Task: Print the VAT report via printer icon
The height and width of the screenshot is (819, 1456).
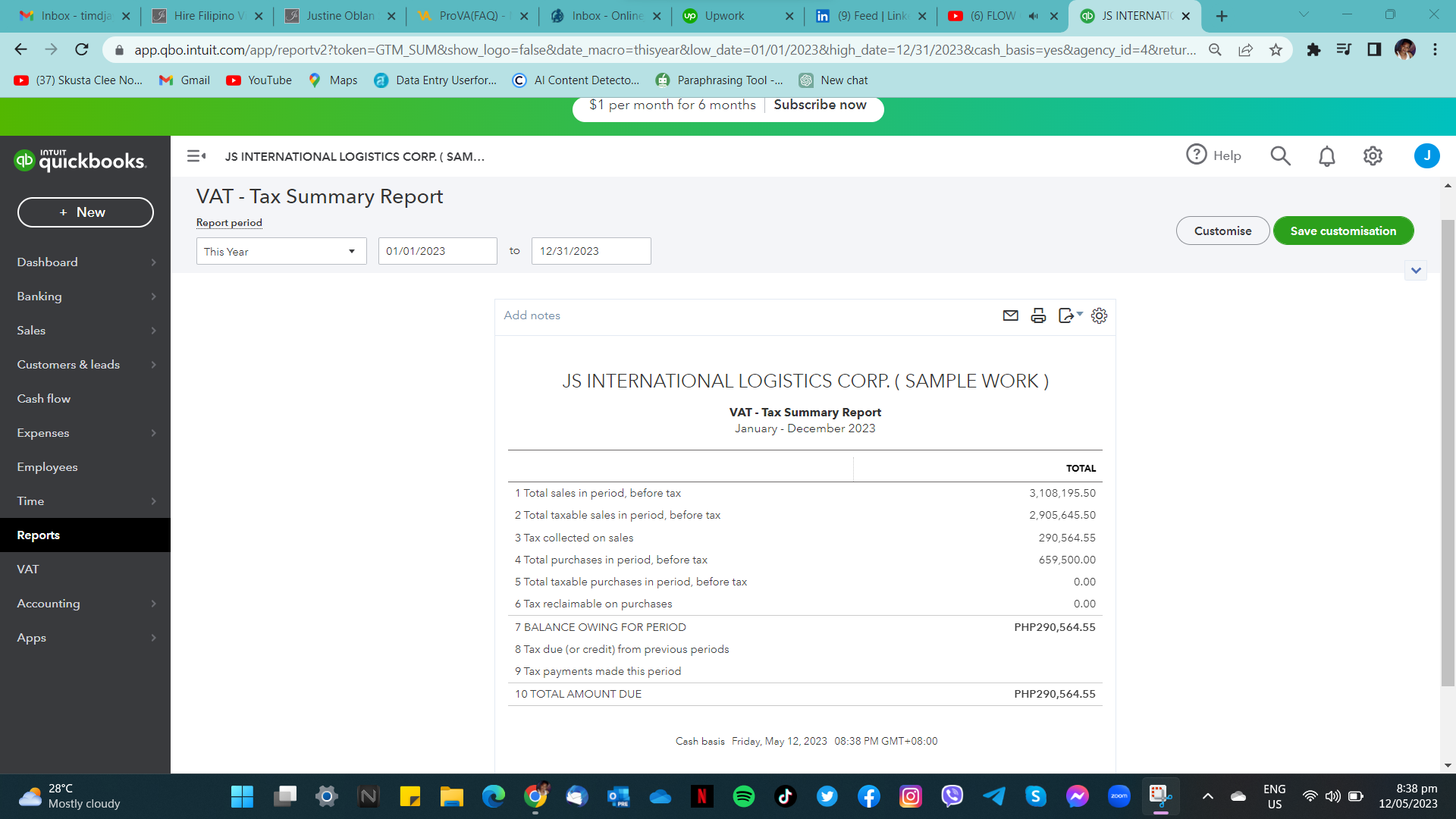Action: click(x=1038, y=315)
